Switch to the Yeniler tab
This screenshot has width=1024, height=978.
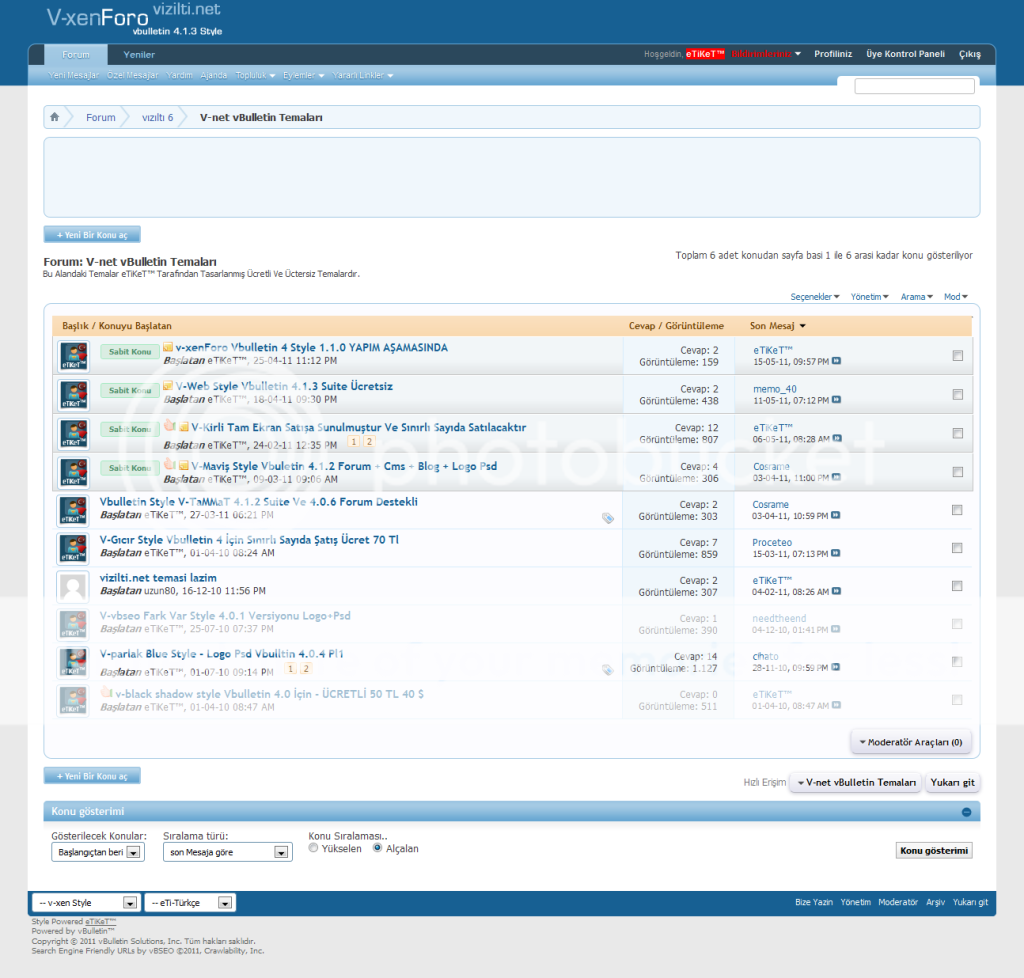pos(139,55)
